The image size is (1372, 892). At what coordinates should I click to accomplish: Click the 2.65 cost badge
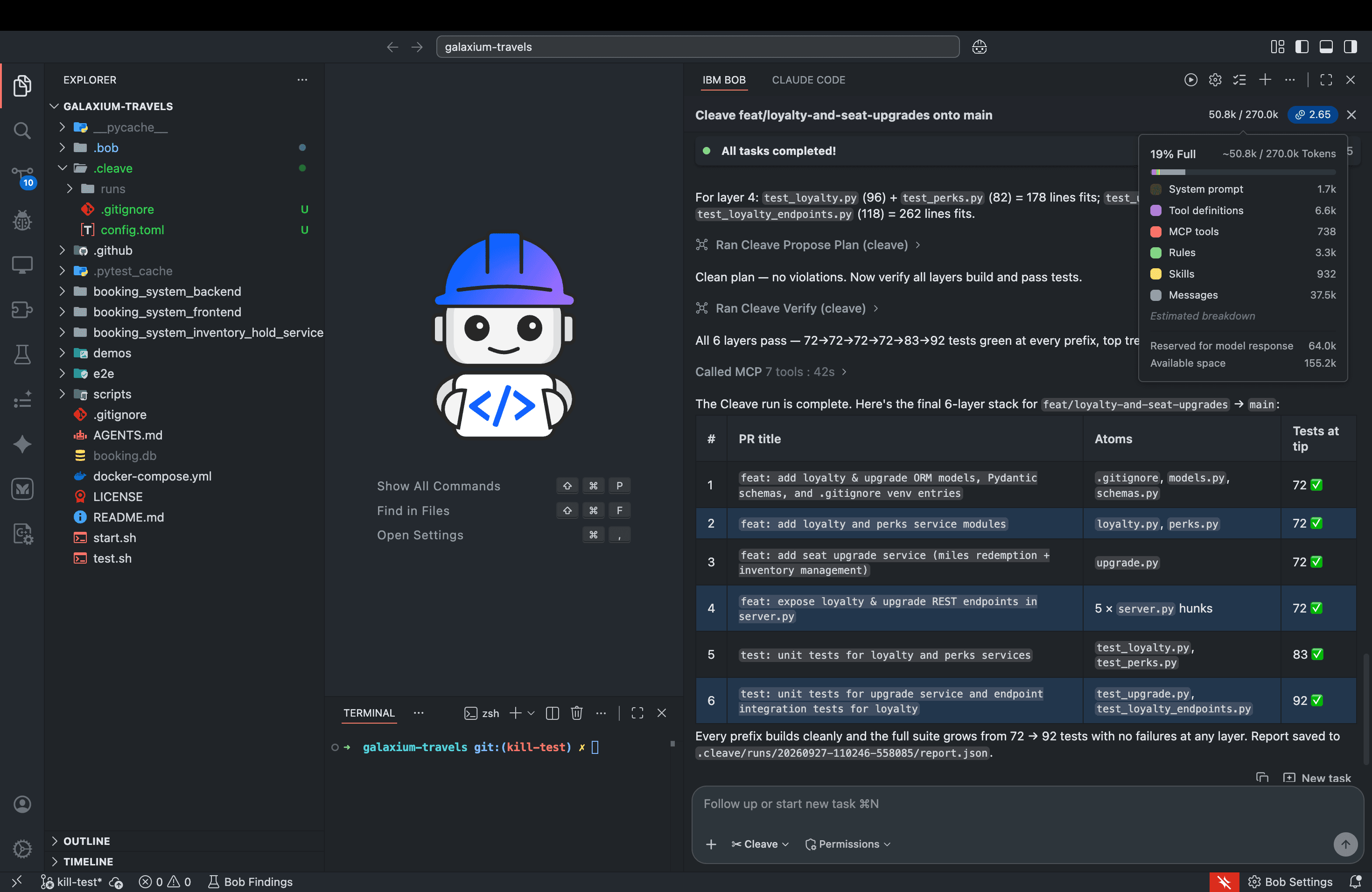coord(1313,115)
